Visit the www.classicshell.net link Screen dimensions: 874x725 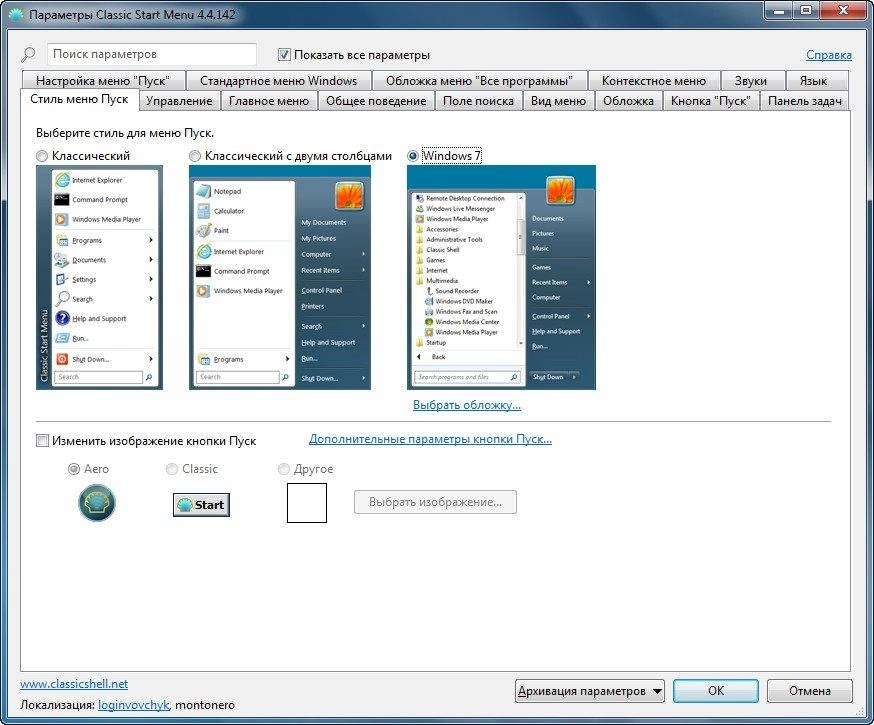point(74,684)
